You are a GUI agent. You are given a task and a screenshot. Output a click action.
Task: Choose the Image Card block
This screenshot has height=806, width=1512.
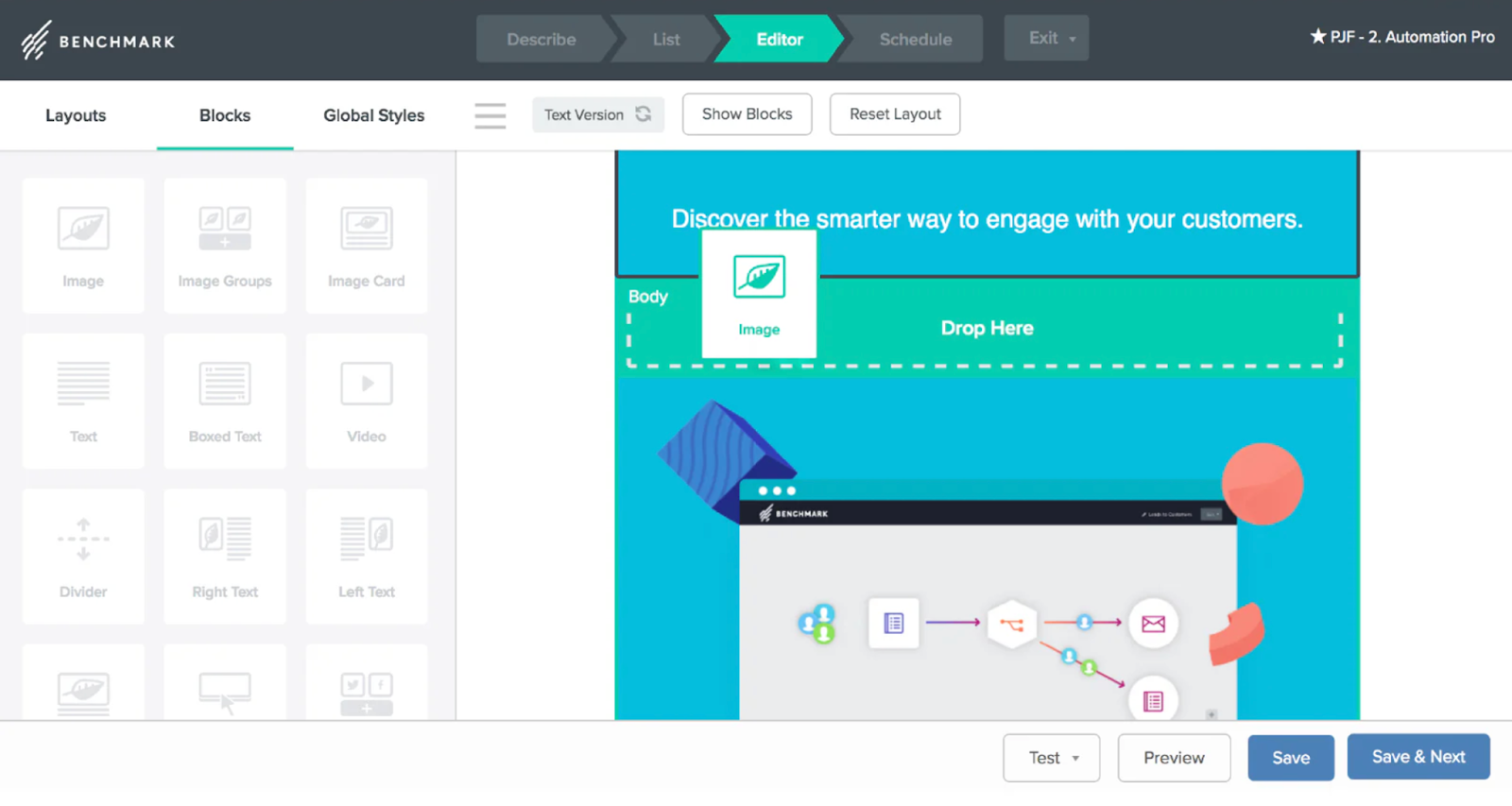coord(367,245)
